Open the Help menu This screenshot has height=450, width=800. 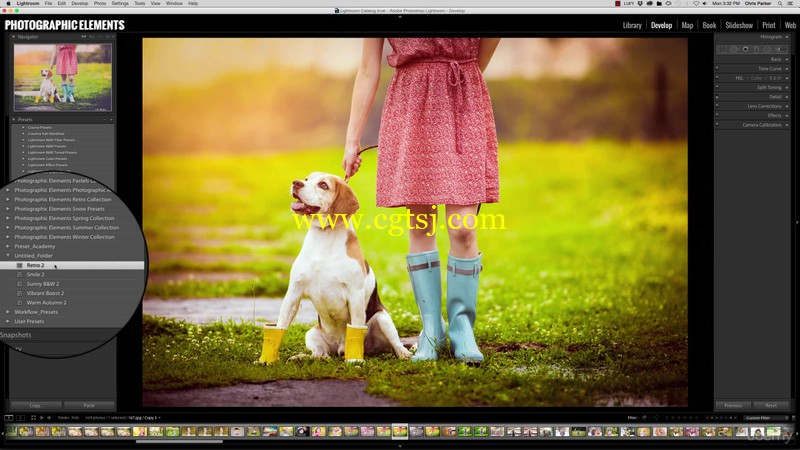[x=193, y=3]
